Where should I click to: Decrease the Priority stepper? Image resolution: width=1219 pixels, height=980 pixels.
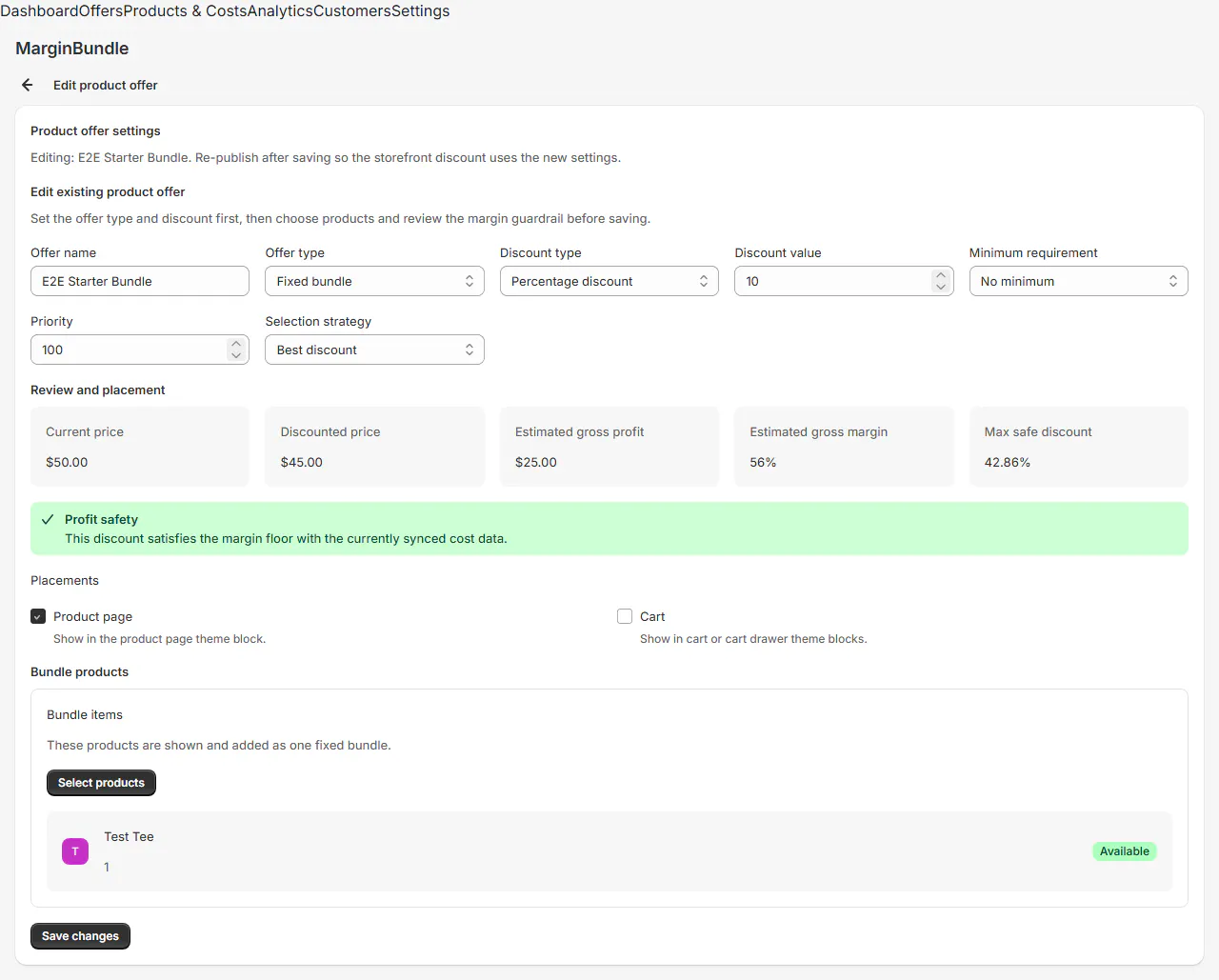click(236, 355)
